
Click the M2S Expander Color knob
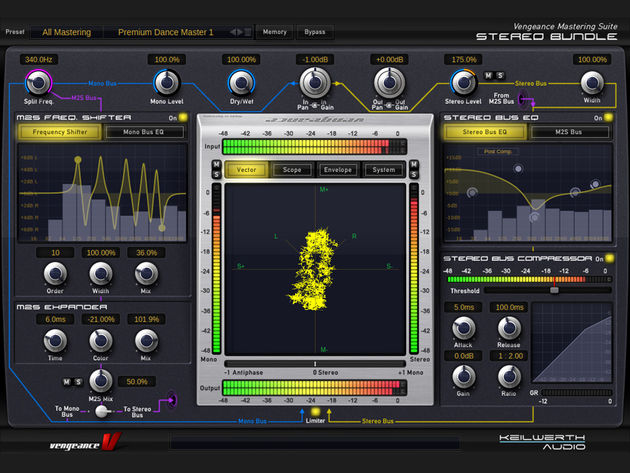click(100, 341)
